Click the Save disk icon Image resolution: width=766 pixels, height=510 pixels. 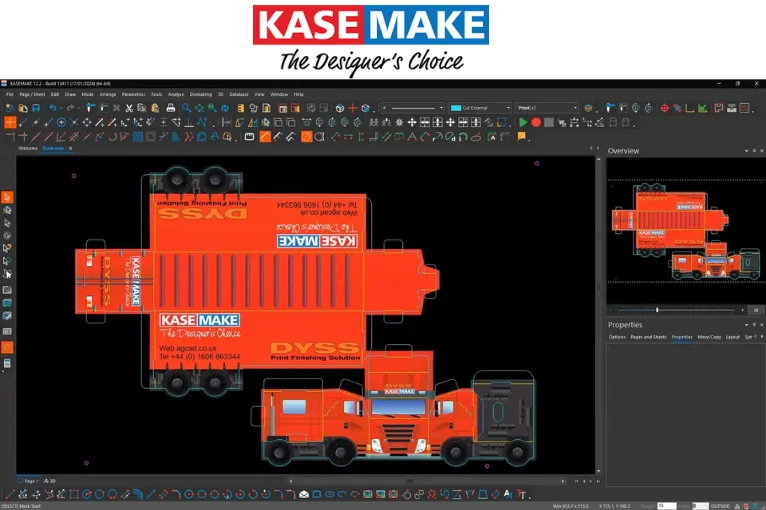[36, 108]
